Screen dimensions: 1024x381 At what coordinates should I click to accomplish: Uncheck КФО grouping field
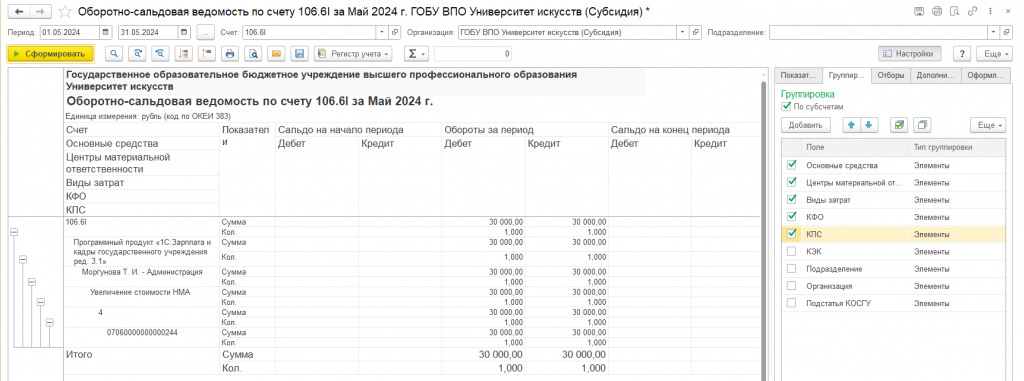pyautogui.click(x=792, y=216)
